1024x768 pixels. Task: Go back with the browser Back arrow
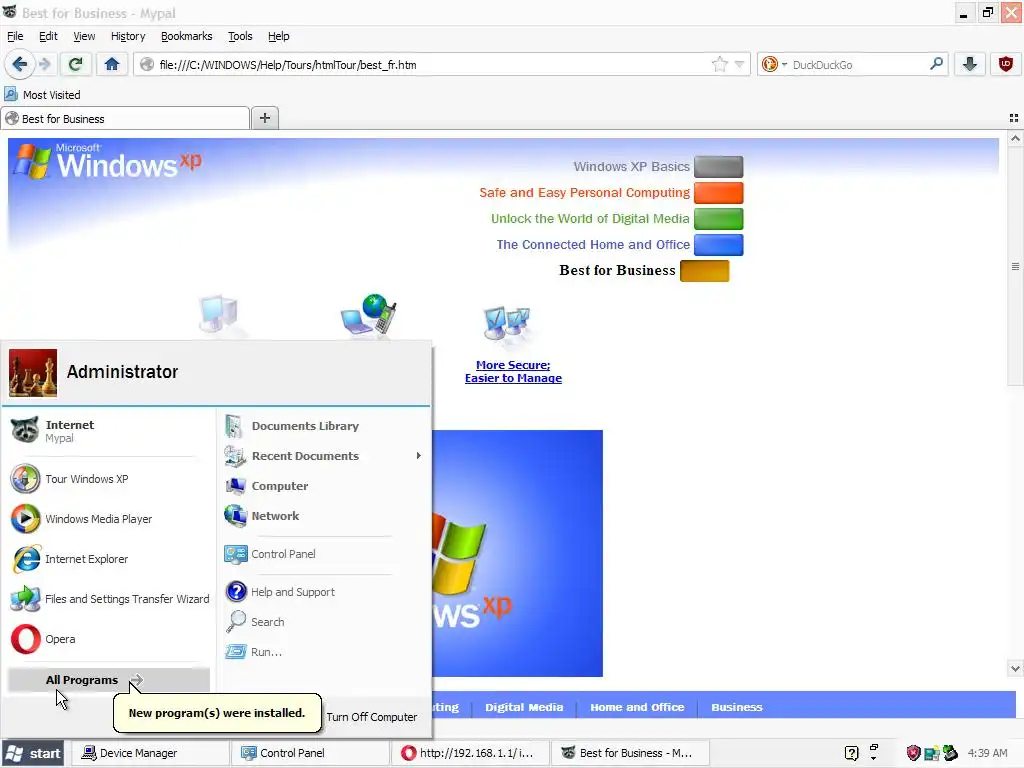pos(19,64)
